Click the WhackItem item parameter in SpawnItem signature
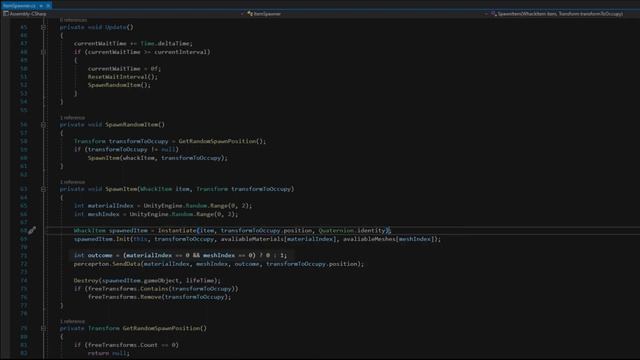640x360 pixels. tap(165, 189)
